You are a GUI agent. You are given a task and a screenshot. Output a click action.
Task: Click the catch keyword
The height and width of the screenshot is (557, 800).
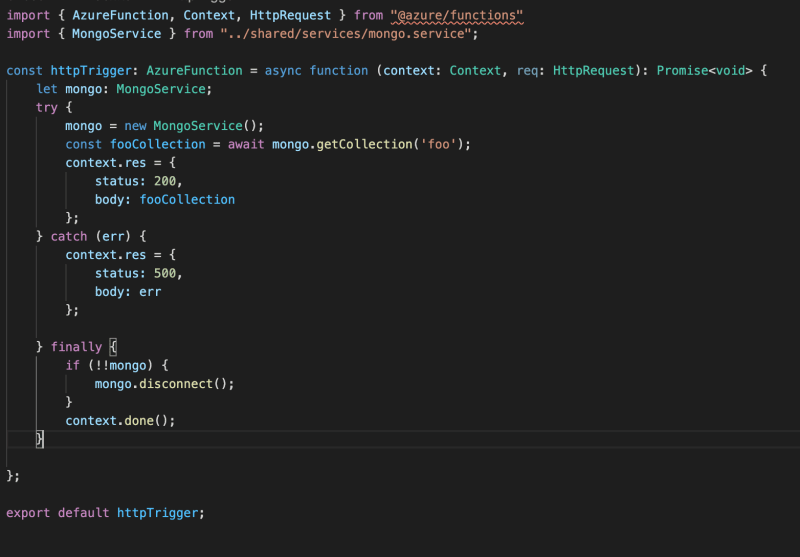(x=69, y=237)
